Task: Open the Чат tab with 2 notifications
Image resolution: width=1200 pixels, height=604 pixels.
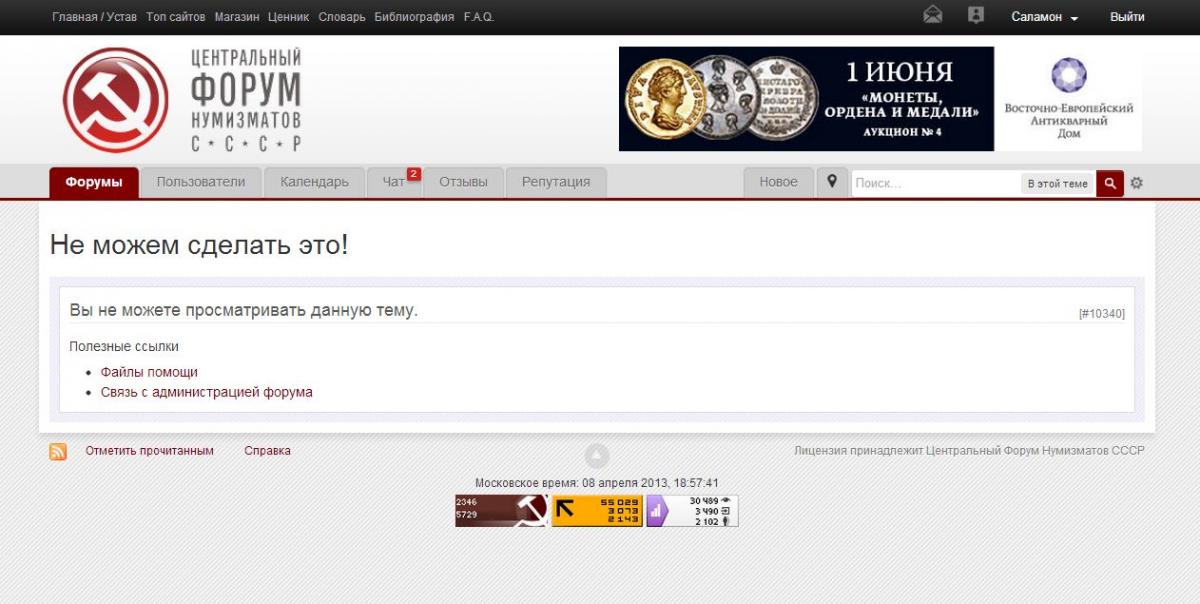Action: pyautogui.click(x=394, y=182)
